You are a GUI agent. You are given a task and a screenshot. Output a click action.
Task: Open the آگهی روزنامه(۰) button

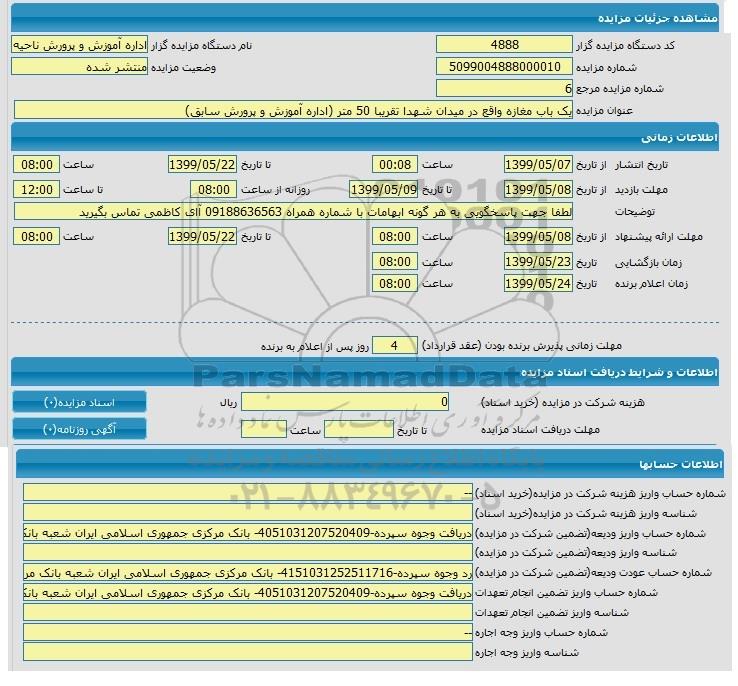click(x=79, y=429)
